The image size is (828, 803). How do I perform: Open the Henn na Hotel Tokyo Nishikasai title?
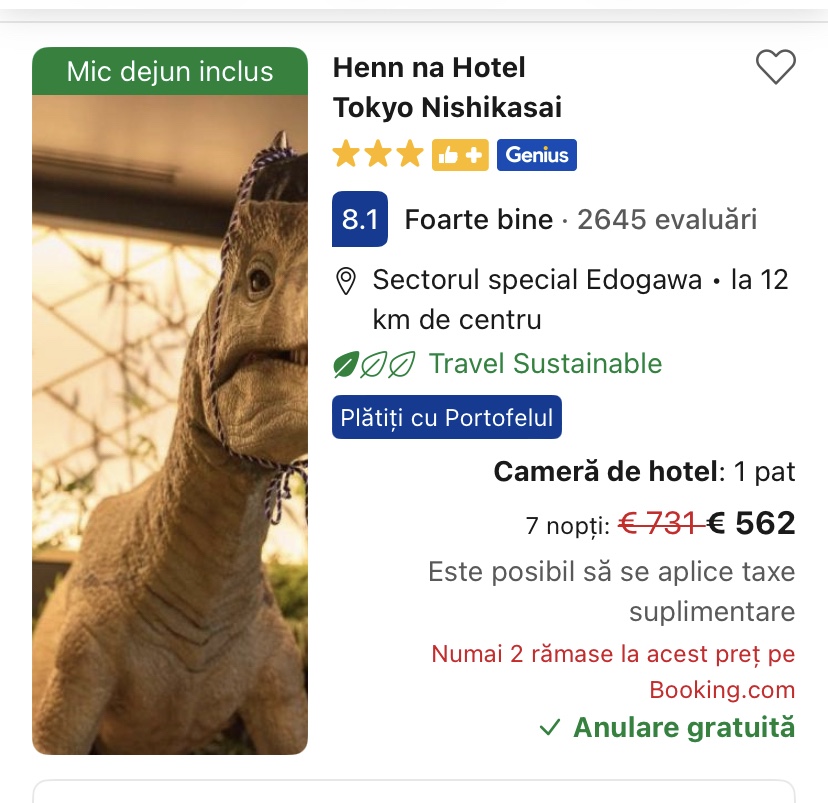447,87
